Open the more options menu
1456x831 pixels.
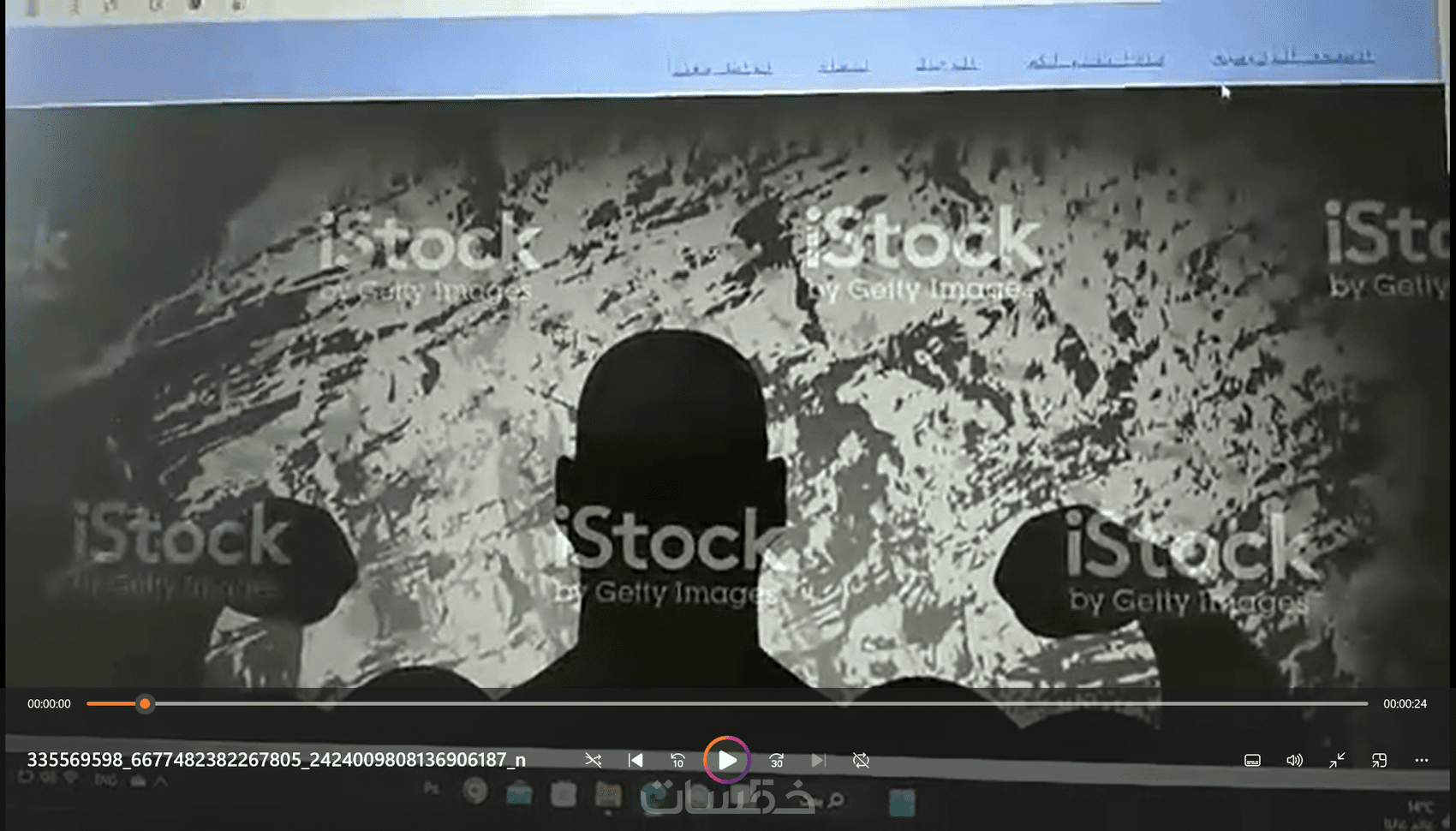(x=1422, y=760)
